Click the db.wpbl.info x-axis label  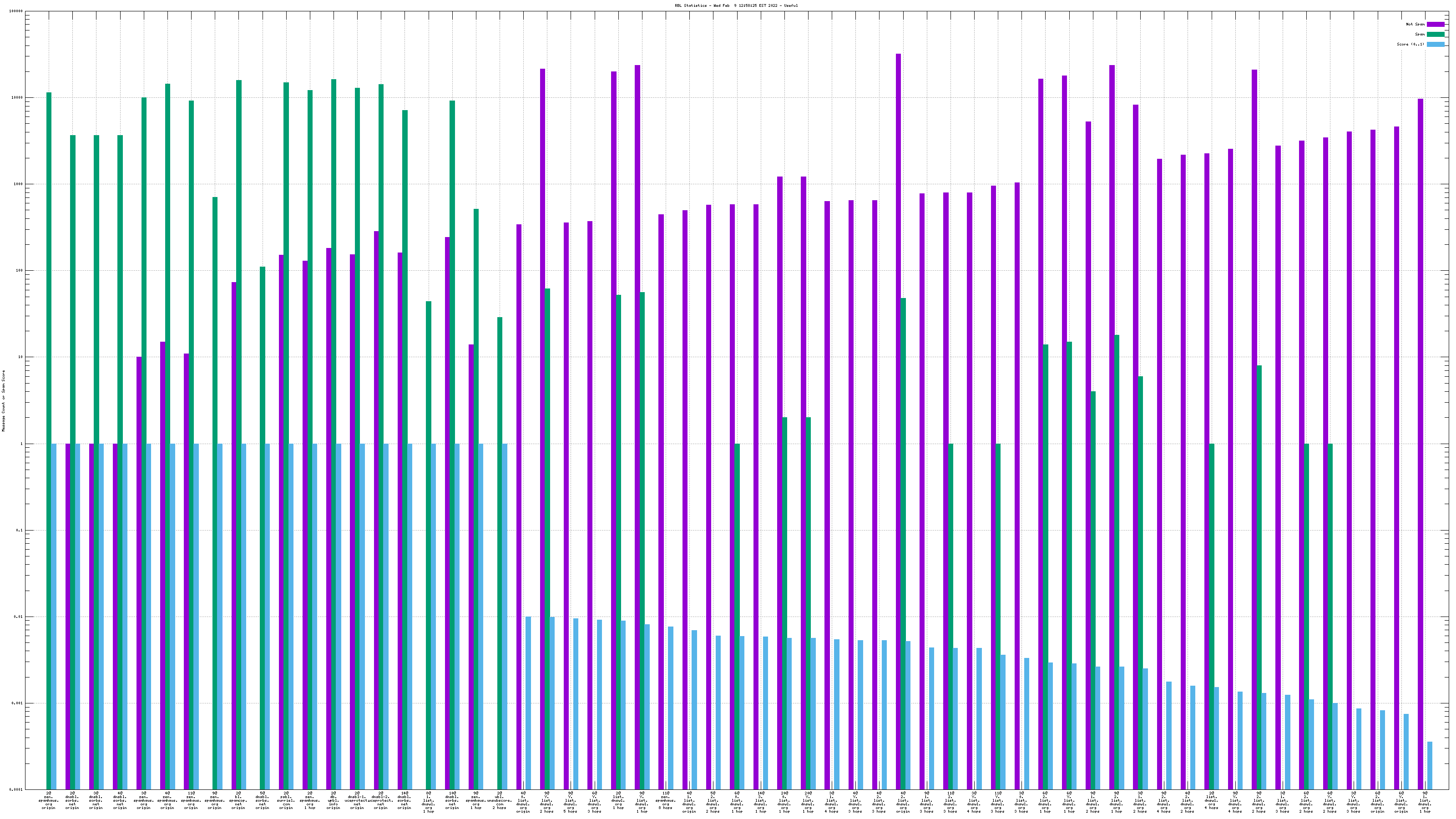(x=333, y=800)
